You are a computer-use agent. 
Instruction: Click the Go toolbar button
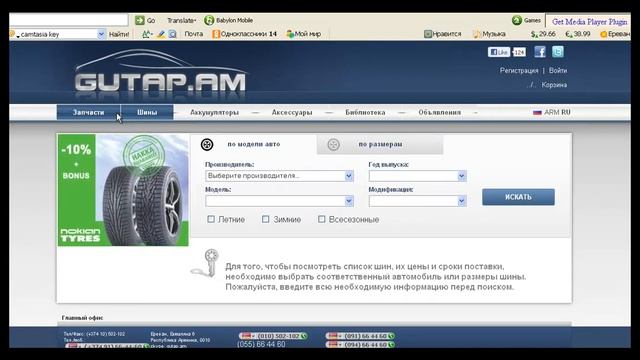tap(145, 20)
